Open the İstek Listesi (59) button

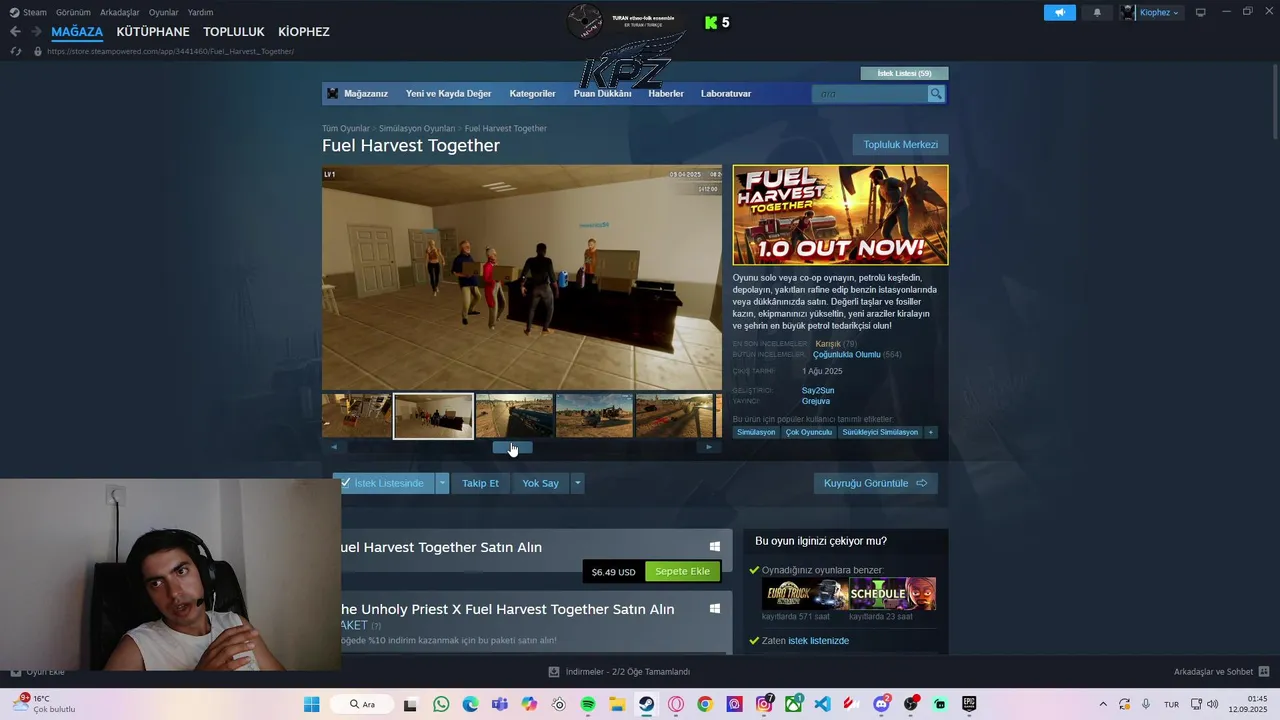click(904, 73)
